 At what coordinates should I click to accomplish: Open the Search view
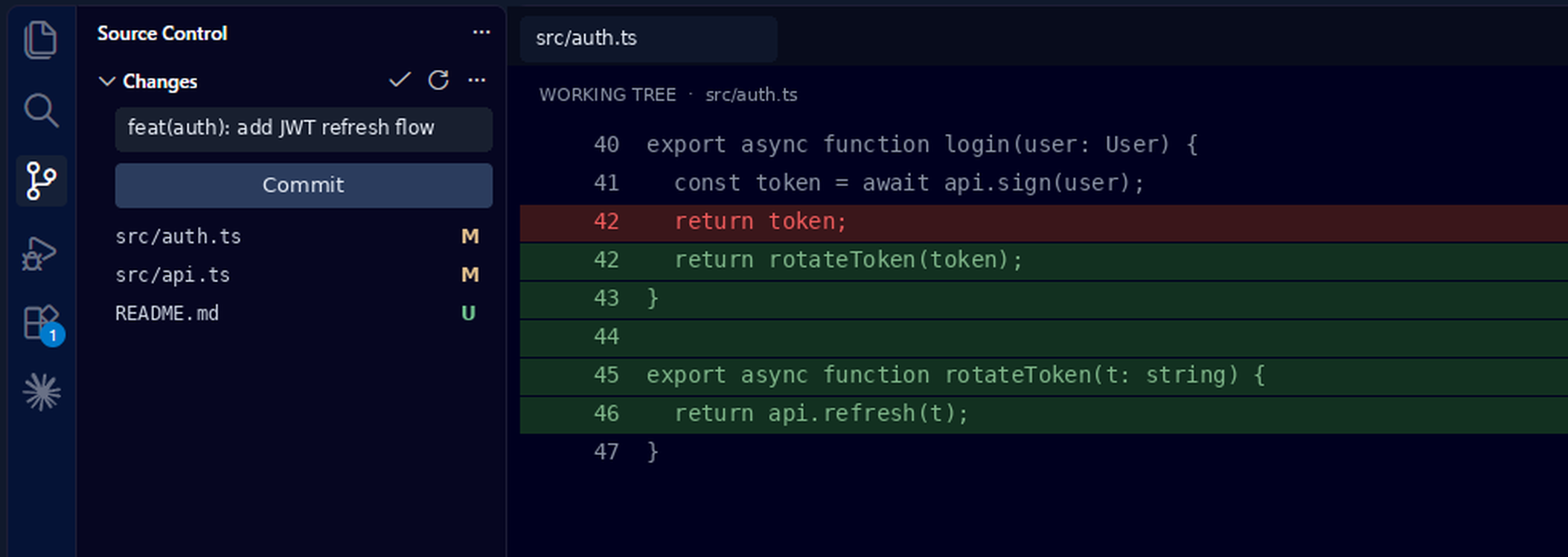point(41,110)
